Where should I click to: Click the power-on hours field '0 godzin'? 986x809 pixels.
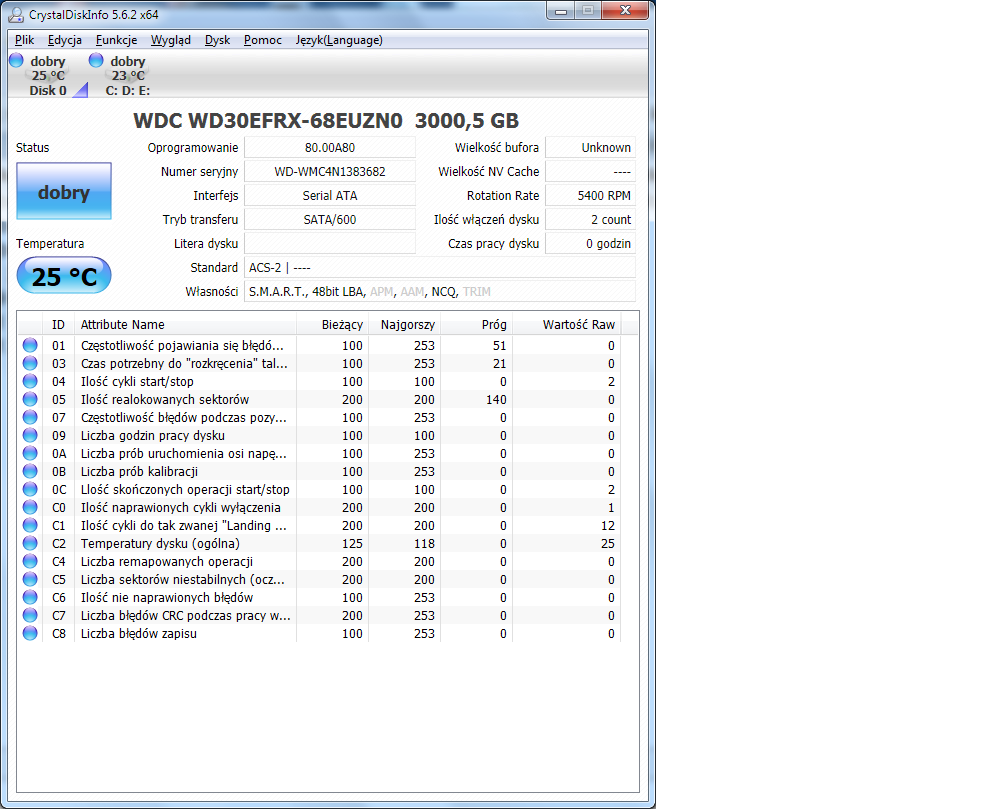[x=590, y=243]
